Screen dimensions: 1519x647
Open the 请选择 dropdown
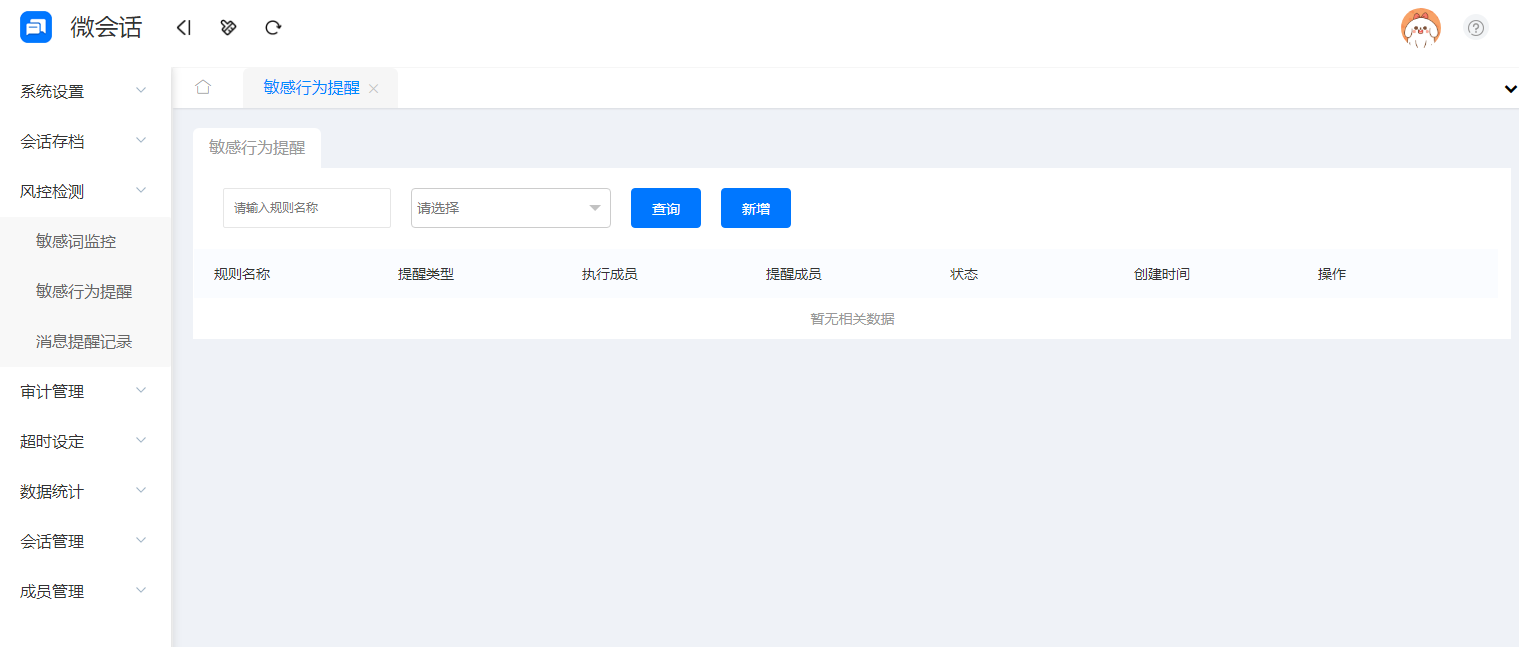510,208
